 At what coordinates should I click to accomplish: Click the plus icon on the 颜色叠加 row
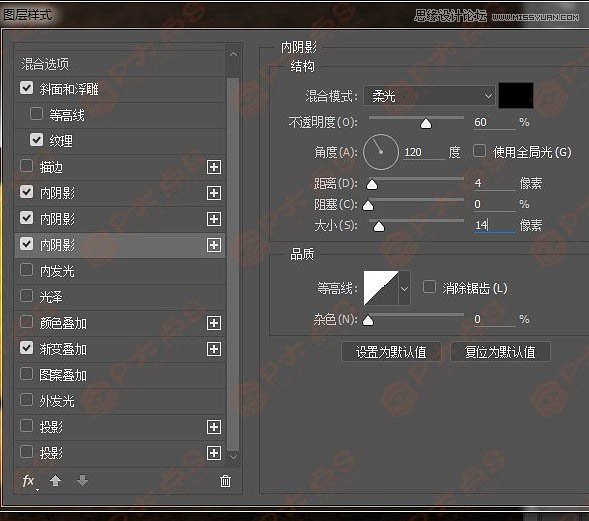pos(214,323)
